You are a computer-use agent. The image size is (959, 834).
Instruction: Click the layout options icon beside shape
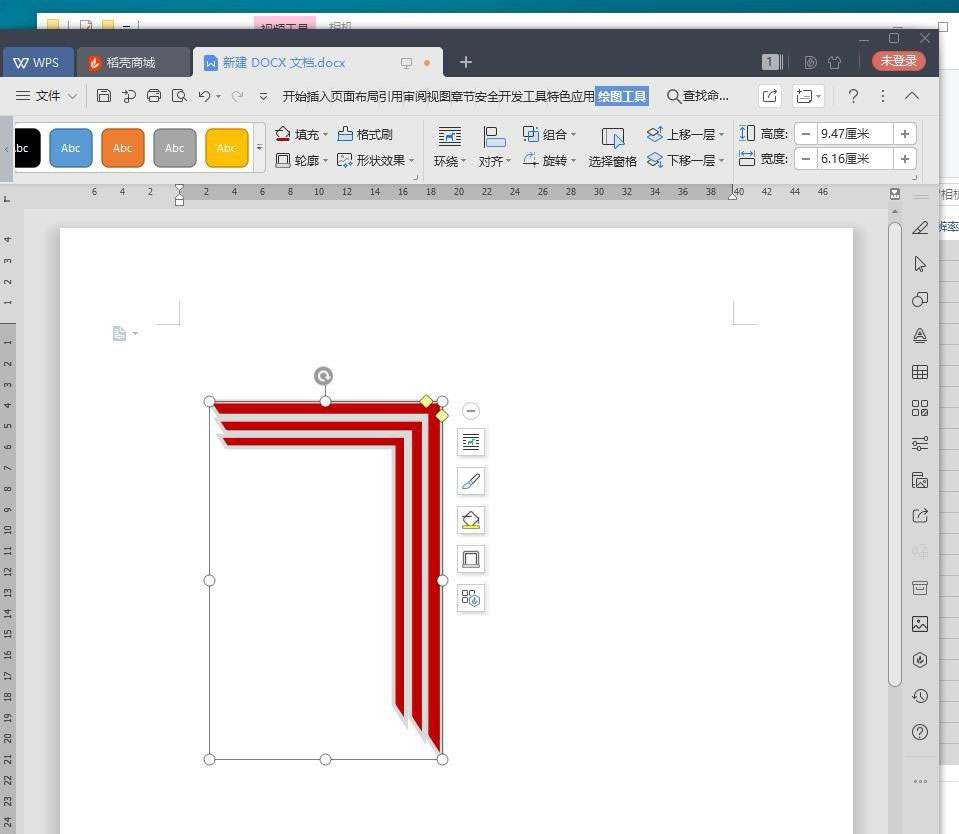point(471,442)
